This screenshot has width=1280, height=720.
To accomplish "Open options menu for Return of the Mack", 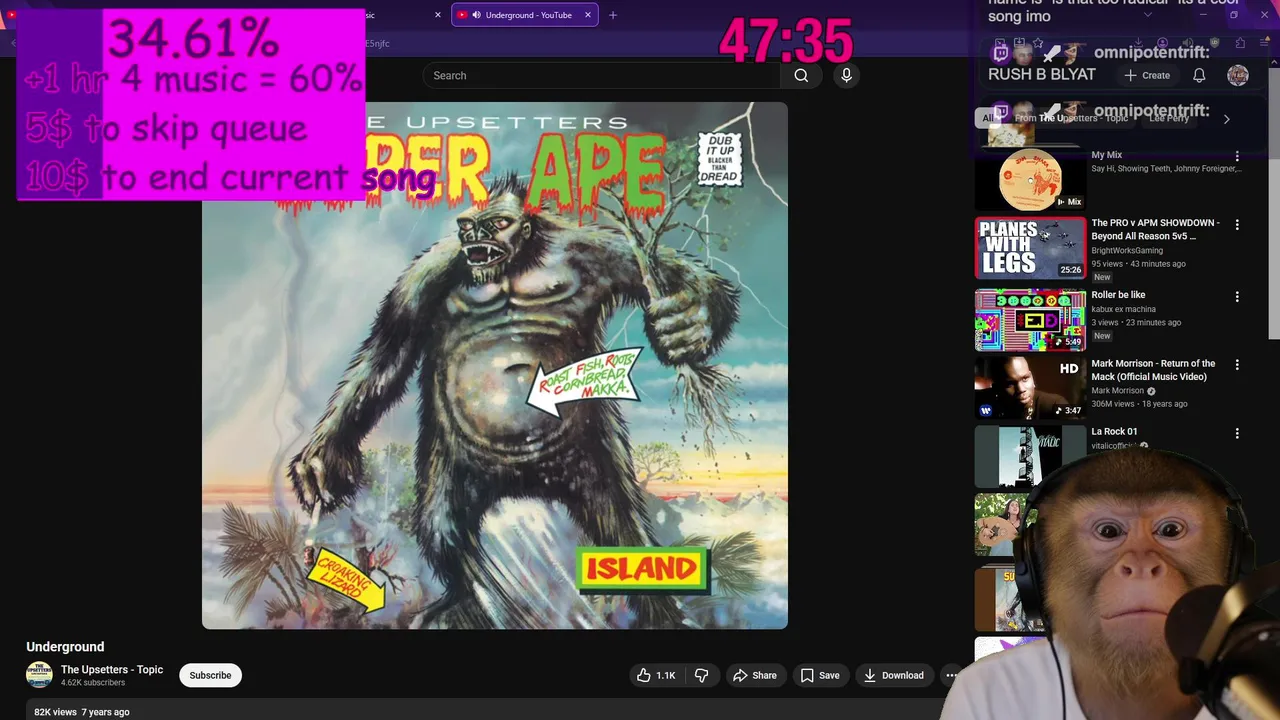I will tap(1237, 365).
